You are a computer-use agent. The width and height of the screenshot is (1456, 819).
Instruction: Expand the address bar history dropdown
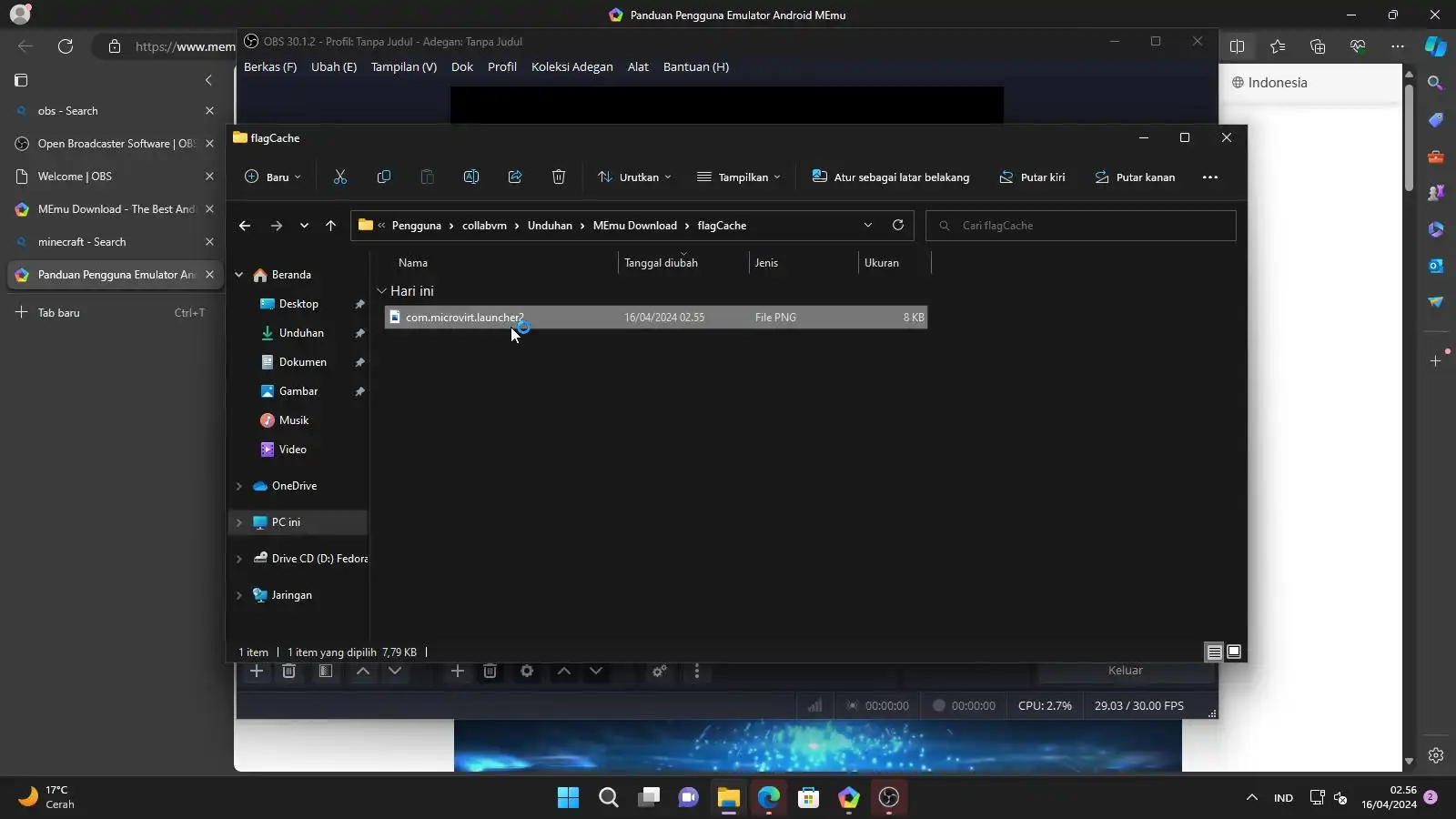coord(868,226)
